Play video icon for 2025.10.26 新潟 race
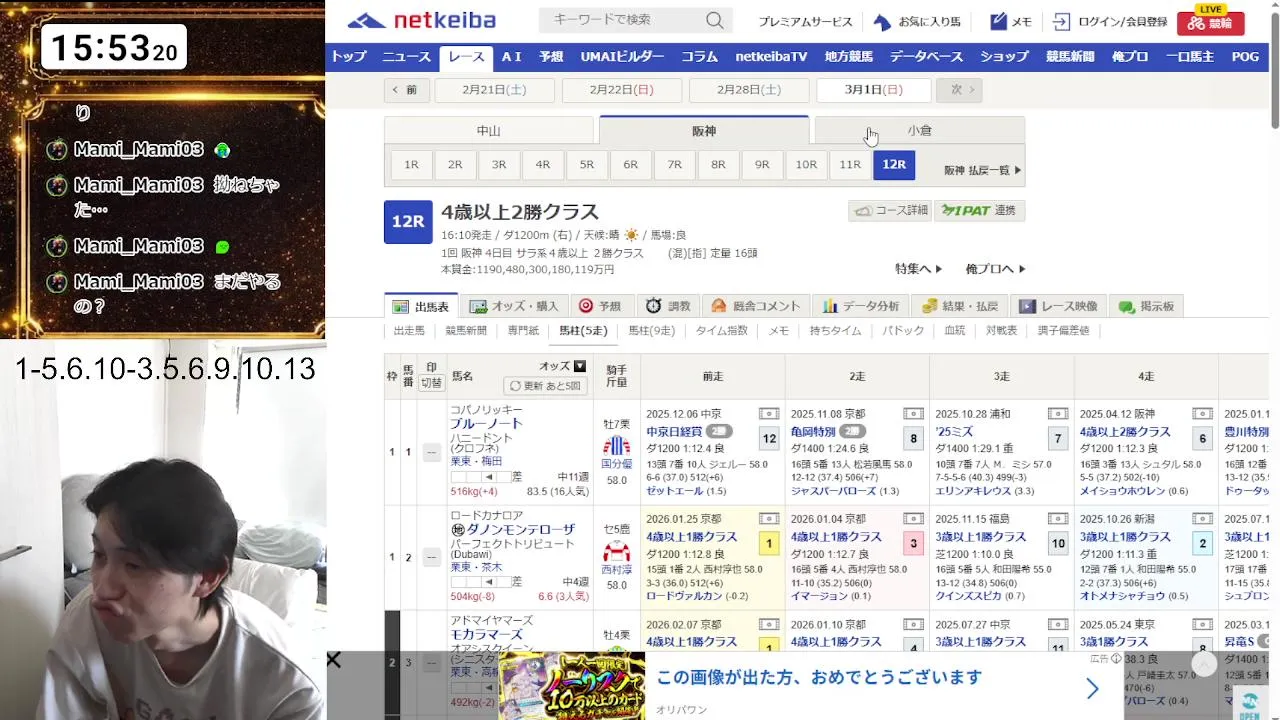The image size is (1280, 720). 1202,519
